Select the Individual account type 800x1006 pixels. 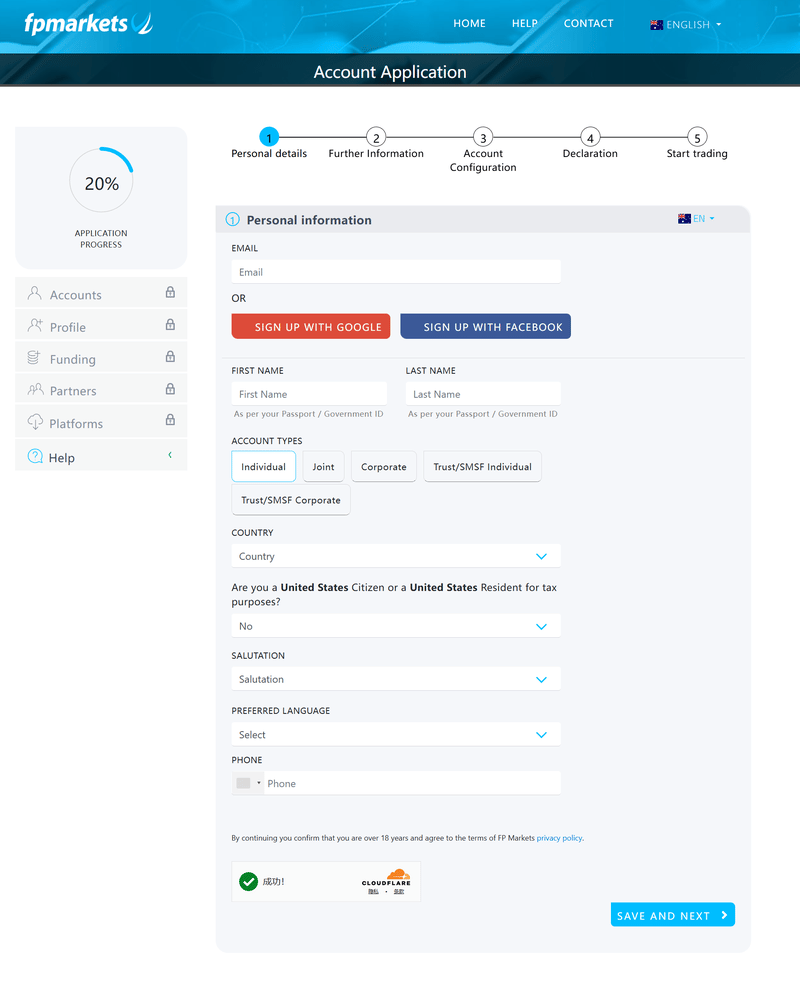click(x=263, y=467)
